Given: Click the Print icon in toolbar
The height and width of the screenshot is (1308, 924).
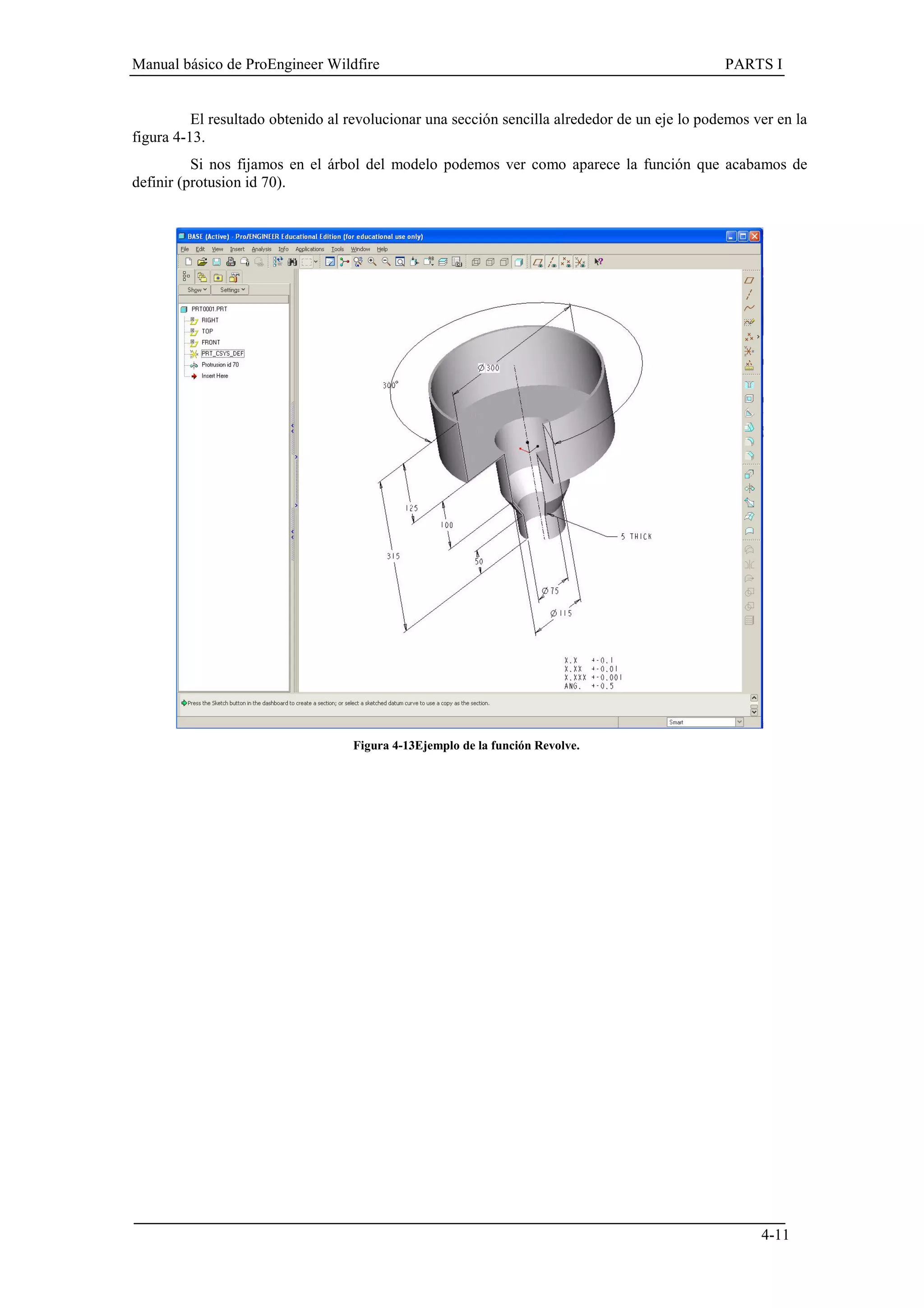Looking at the screenshot, I should click(231, 262).
